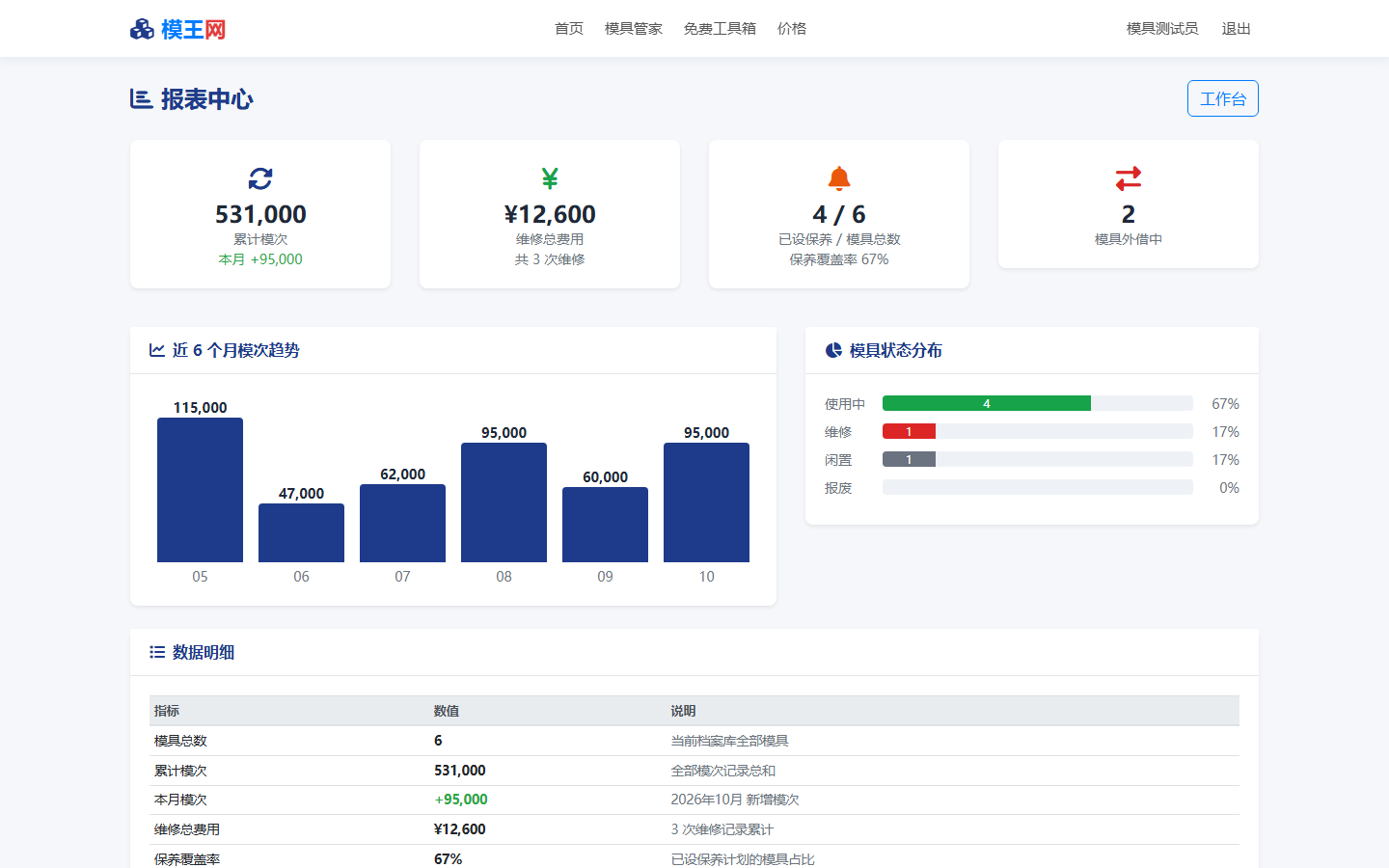This screenshot has width=1389, height=868.
Task: Open the 首页 nav item
Action: (x=569, y=29)
